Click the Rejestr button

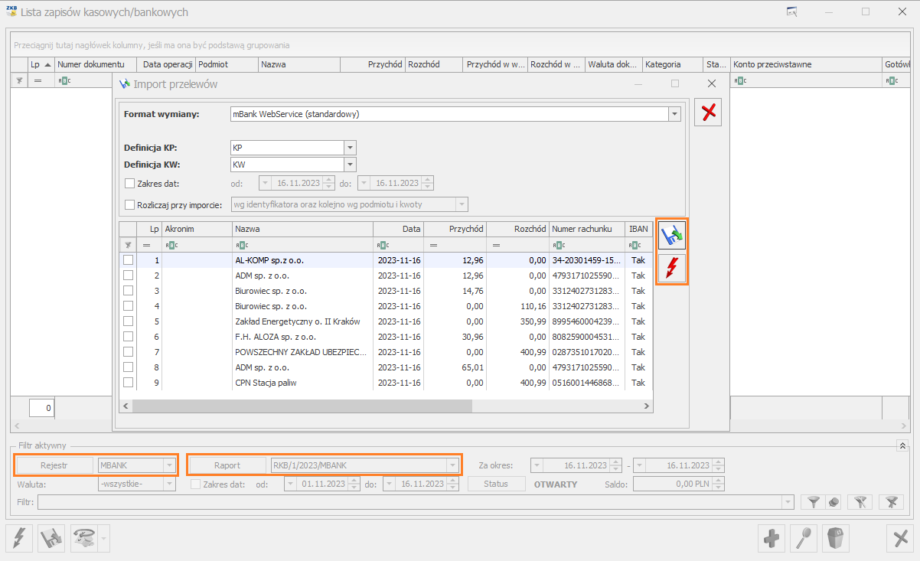pos(54,465)
